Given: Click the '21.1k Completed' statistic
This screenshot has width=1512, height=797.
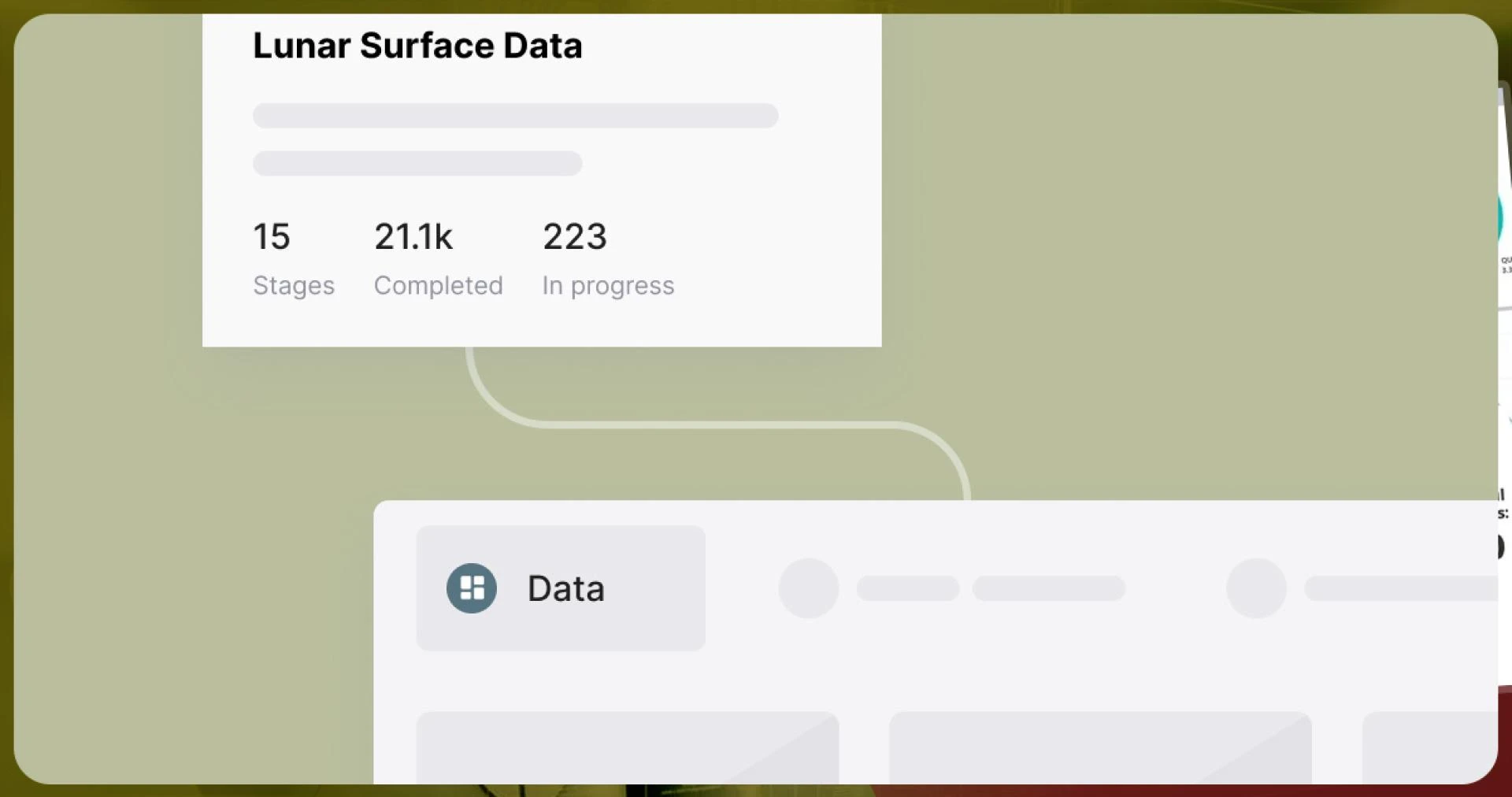Looking at the screenshot, I should click(x=438, y=260).
